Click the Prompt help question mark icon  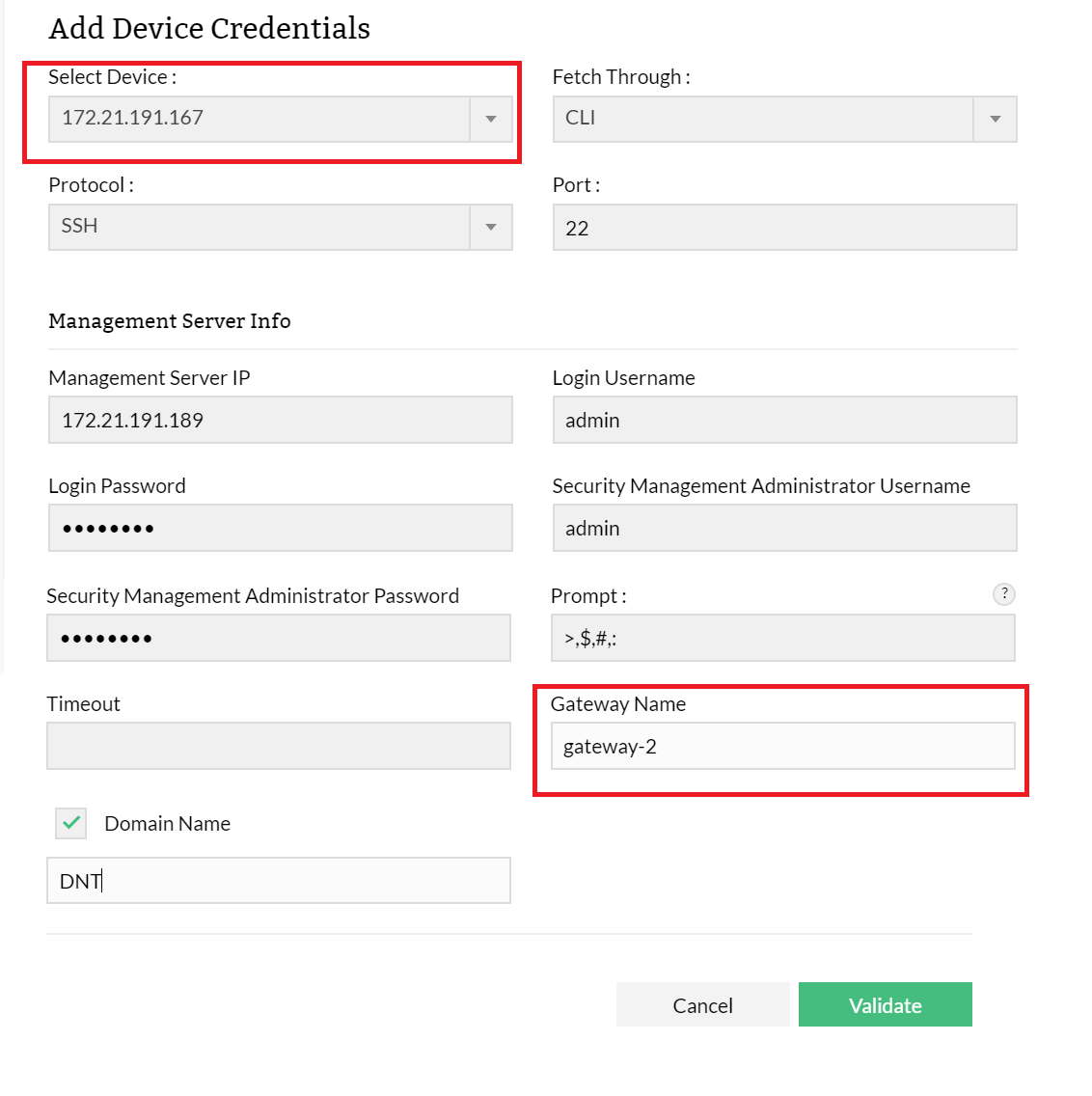[1003, 594]
